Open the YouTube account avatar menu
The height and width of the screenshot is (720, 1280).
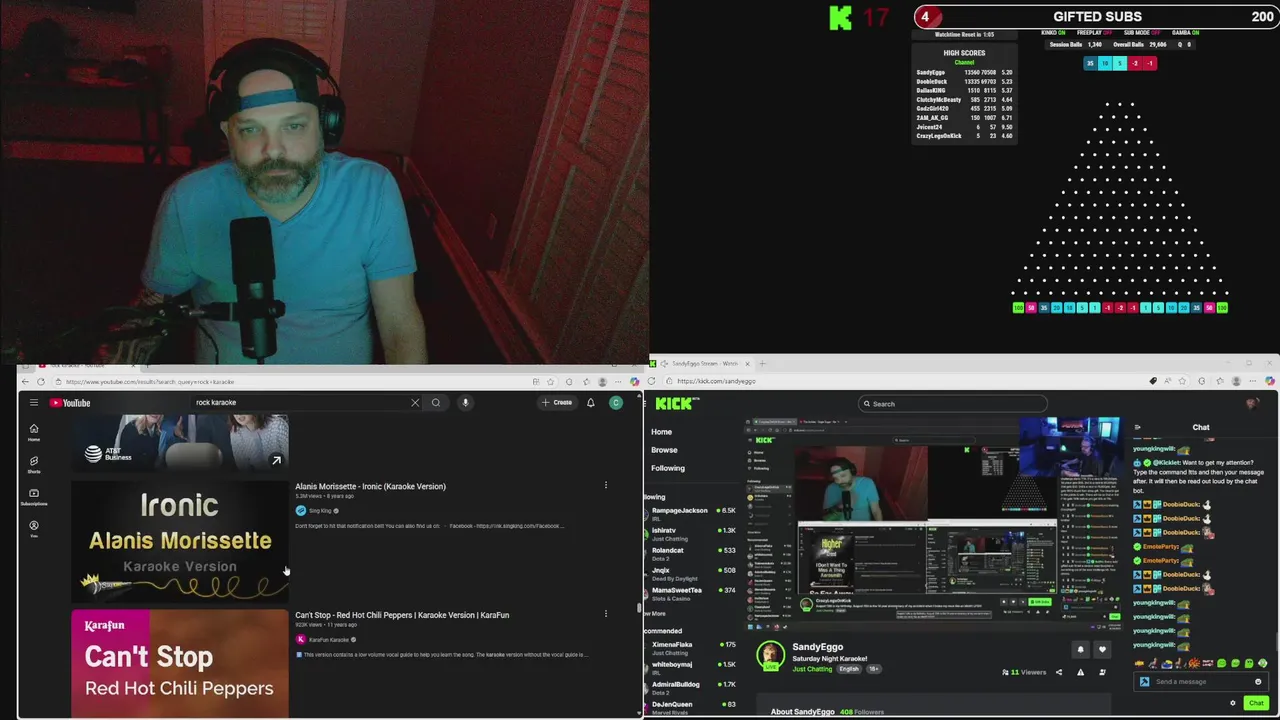coord(616,403)
